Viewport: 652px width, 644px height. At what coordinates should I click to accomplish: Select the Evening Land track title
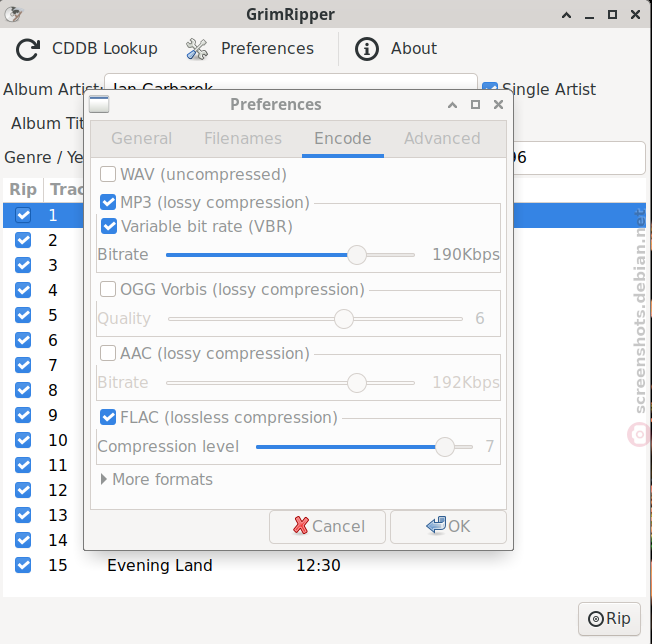tap(160, 565)
